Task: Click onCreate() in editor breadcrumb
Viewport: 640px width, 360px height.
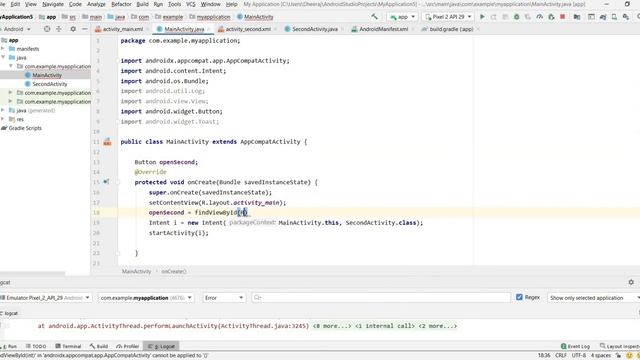Action: tap(173, 271)
